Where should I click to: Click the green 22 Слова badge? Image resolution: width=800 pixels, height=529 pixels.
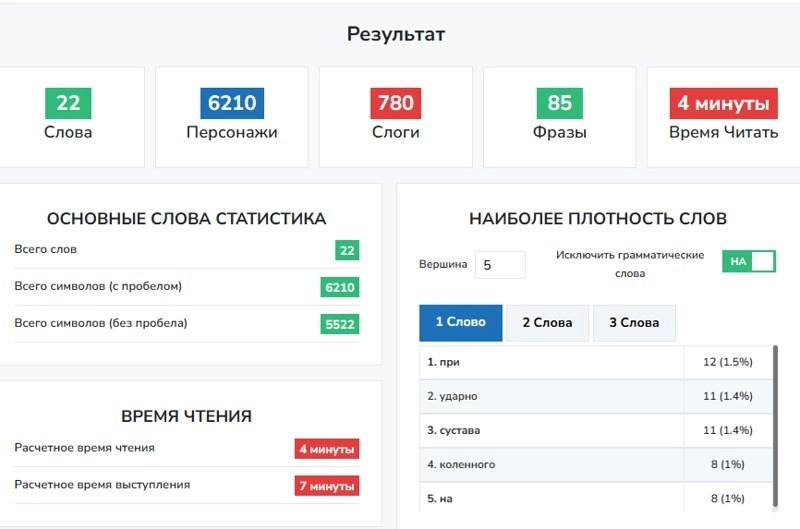(x=68, y=103)
